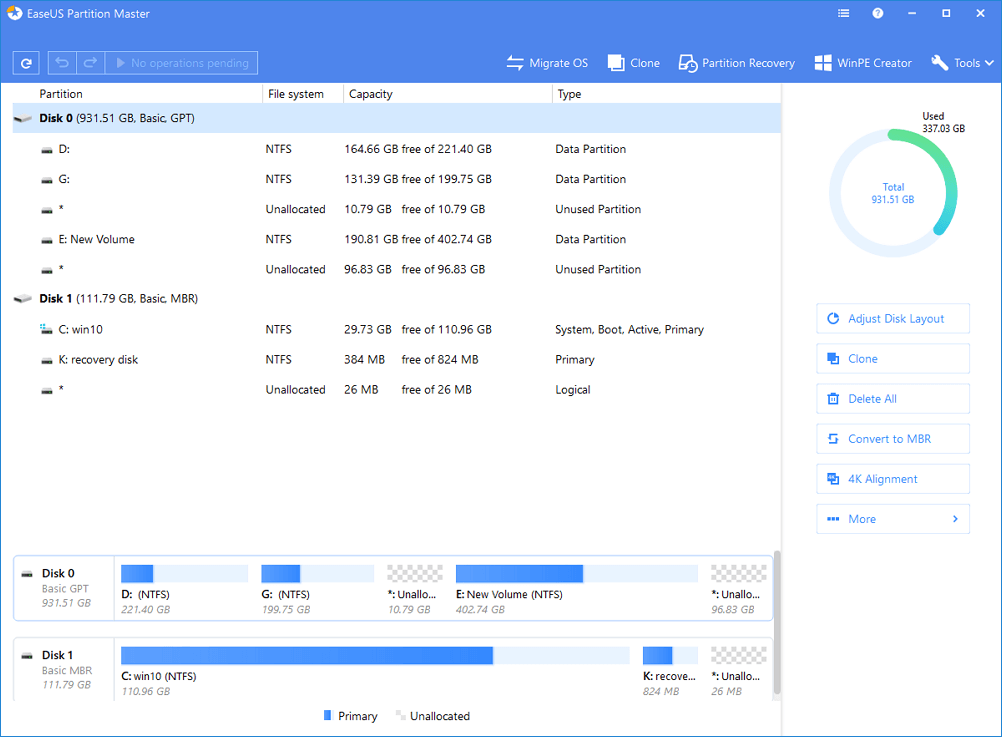Select the 96.83 GB unallocated row
This screenshot has width=1002, height=737.
(396, 269)
